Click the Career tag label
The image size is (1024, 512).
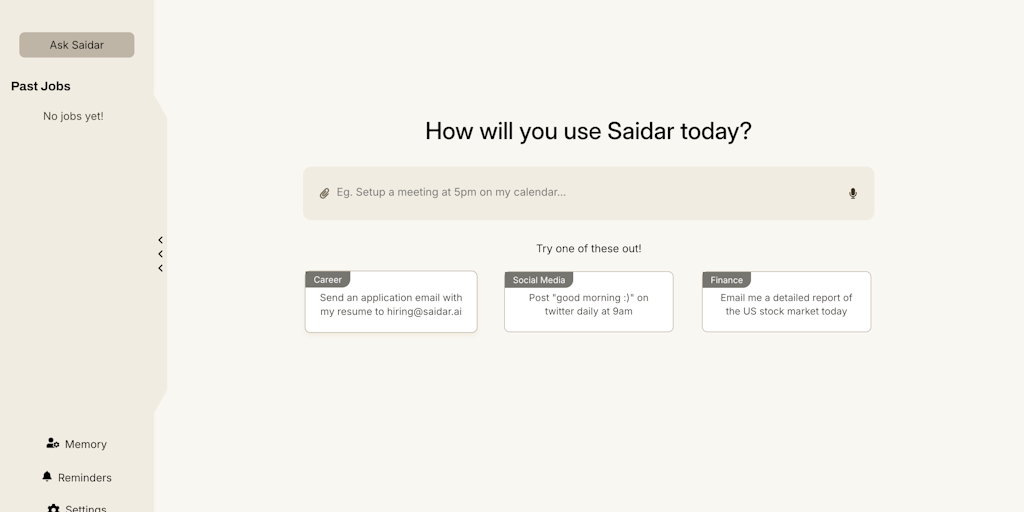point(327,280)
